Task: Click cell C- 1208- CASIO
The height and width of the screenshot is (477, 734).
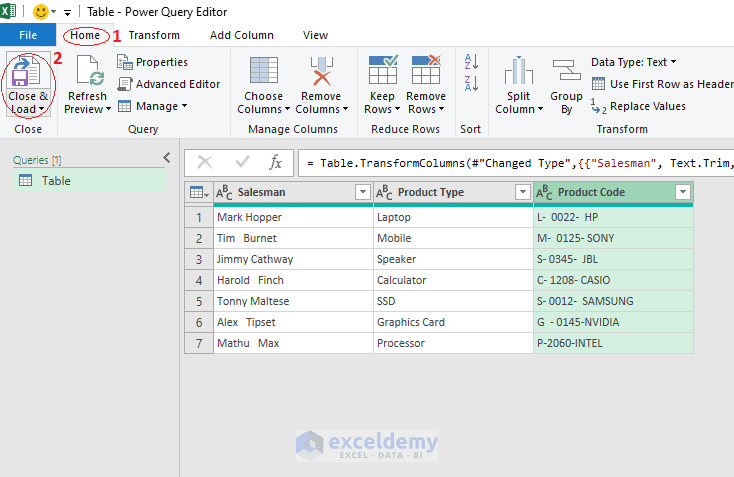Action: click(614, 280)
